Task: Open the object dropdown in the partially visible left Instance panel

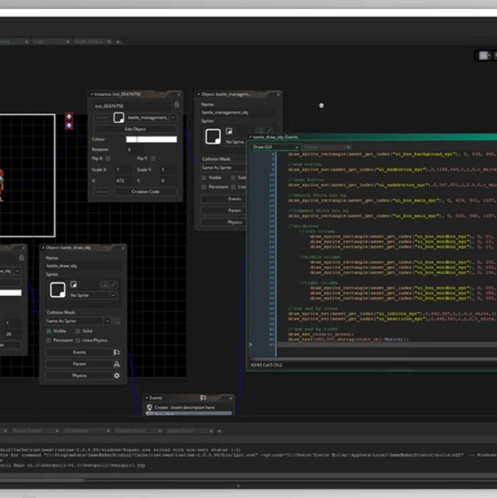Action: pos(17,271)
